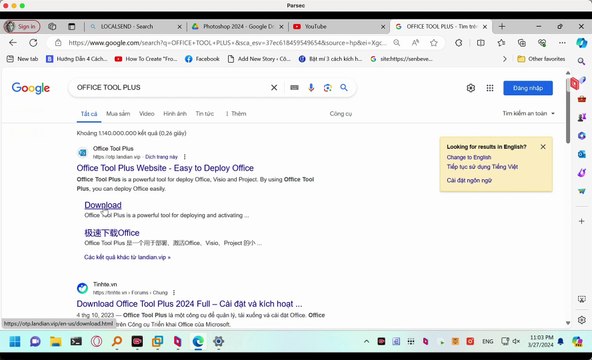The width and height of the screenshot is (592, 360).
Task: Click in the Google search text field
Action: pyautogui.click(x=172, y=88)
